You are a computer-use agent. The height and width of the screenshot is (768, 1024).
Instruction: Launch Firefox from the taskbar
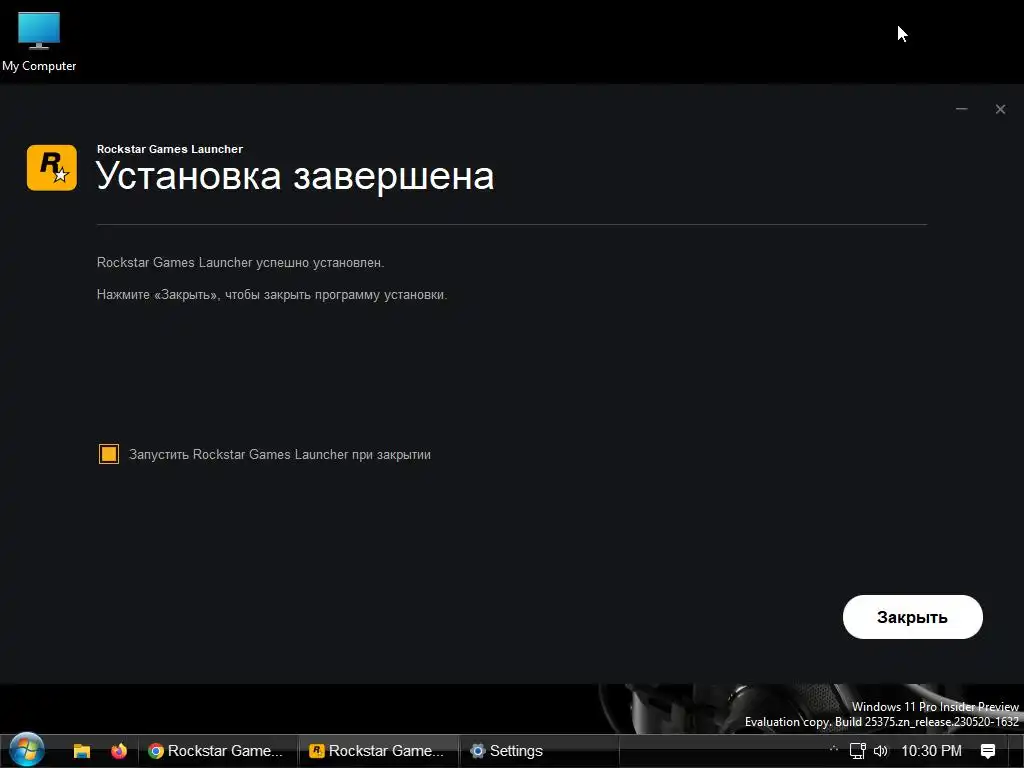119,751
